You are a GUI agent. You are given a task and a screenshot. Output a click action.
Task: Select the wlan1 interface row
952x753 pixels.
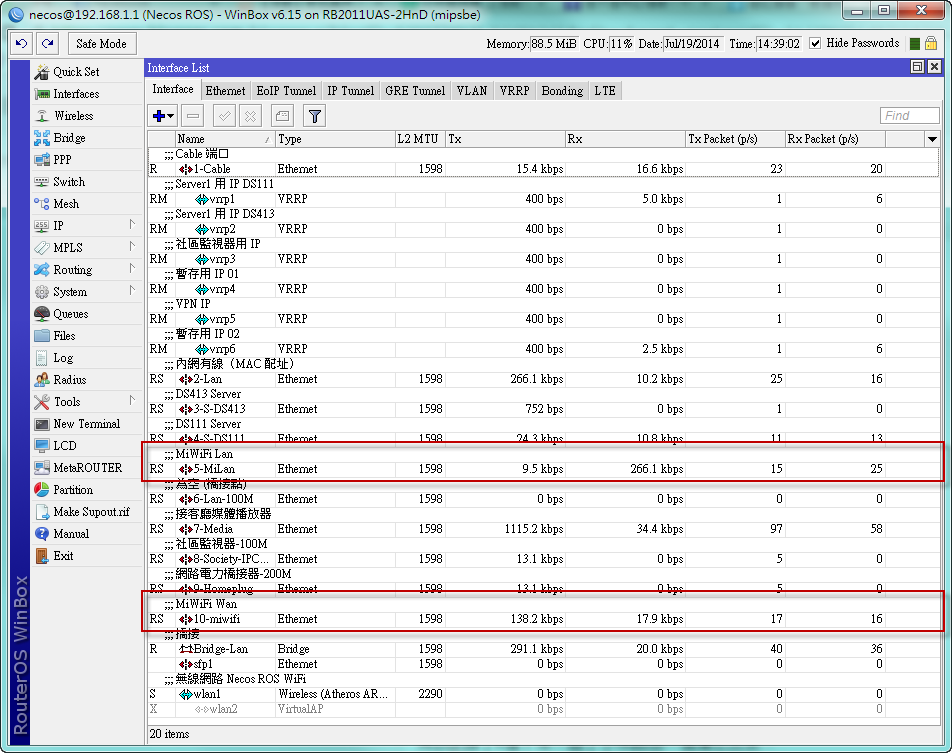point(543,694)
